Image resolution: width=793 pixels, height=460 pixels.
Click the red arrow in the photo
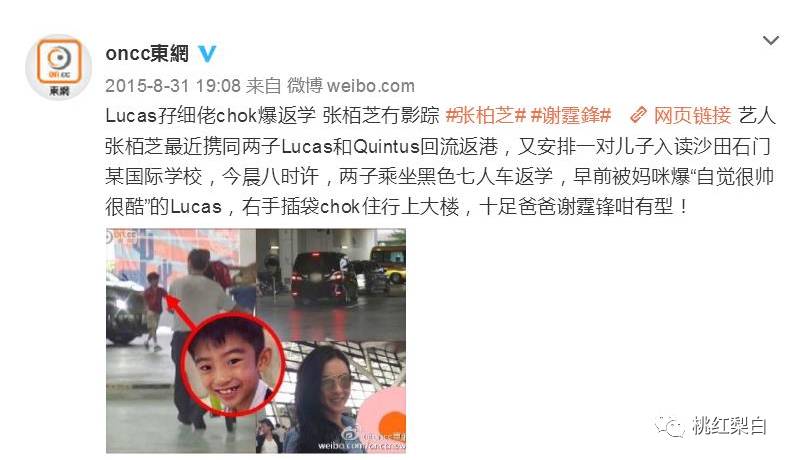pos(180,313)
